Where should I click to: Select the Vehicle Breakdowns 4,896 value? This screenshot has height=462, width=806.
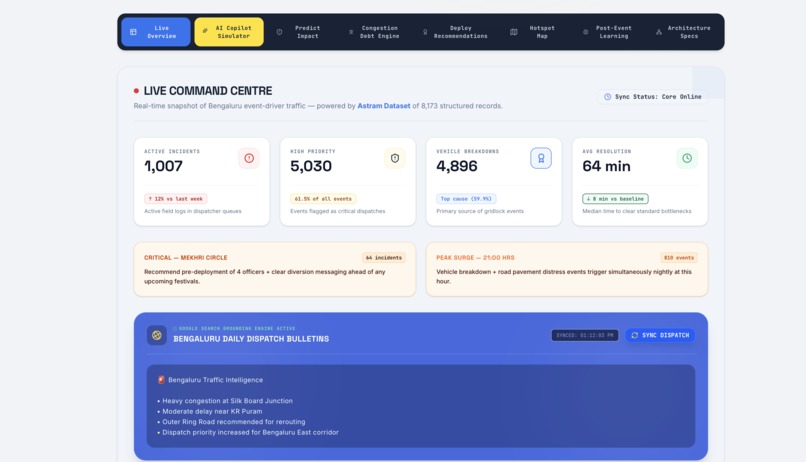pos(457,166)
